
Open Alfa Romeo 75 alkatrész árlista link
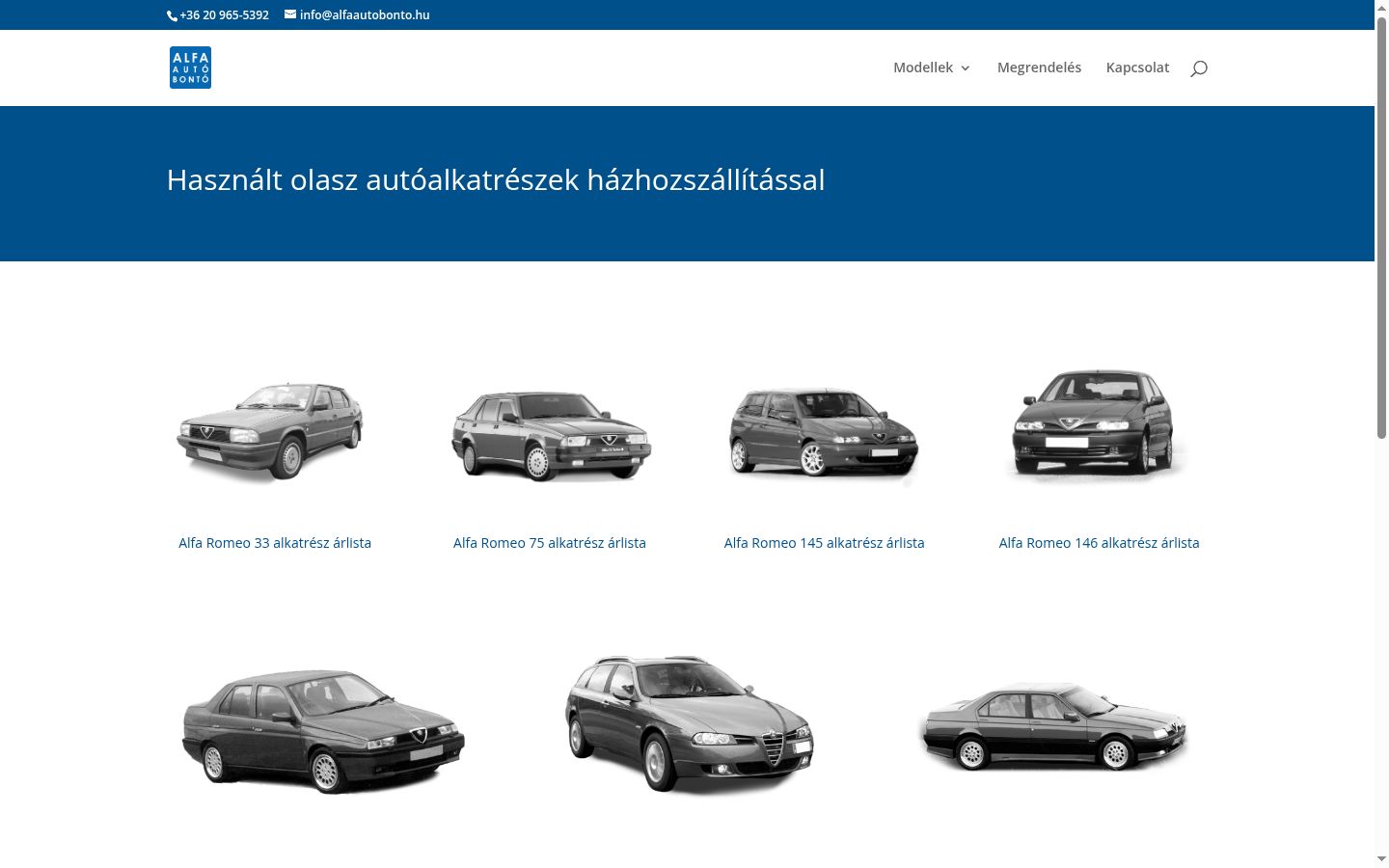(x=550, y=543)
